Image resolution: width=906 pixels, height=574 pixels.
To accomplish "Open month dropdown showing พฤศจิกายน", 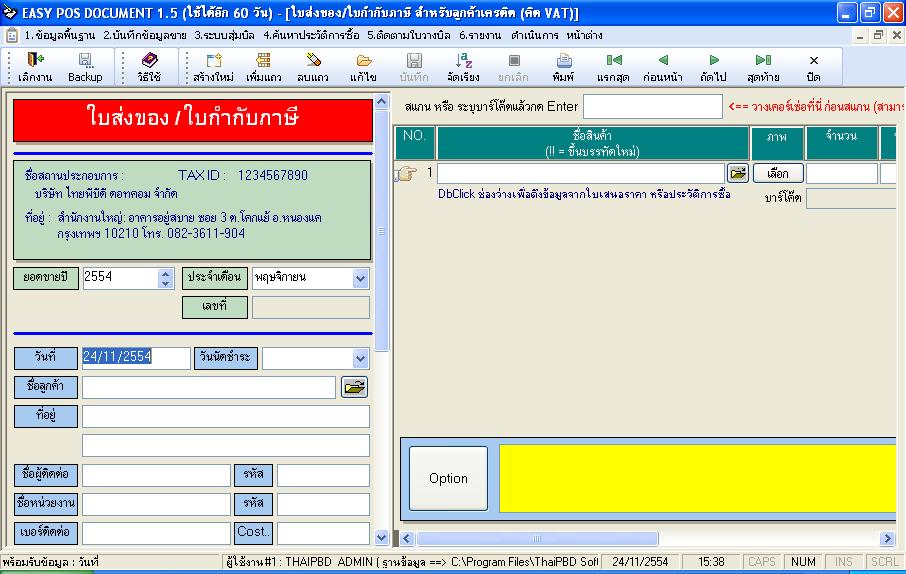I will point(361,279).
